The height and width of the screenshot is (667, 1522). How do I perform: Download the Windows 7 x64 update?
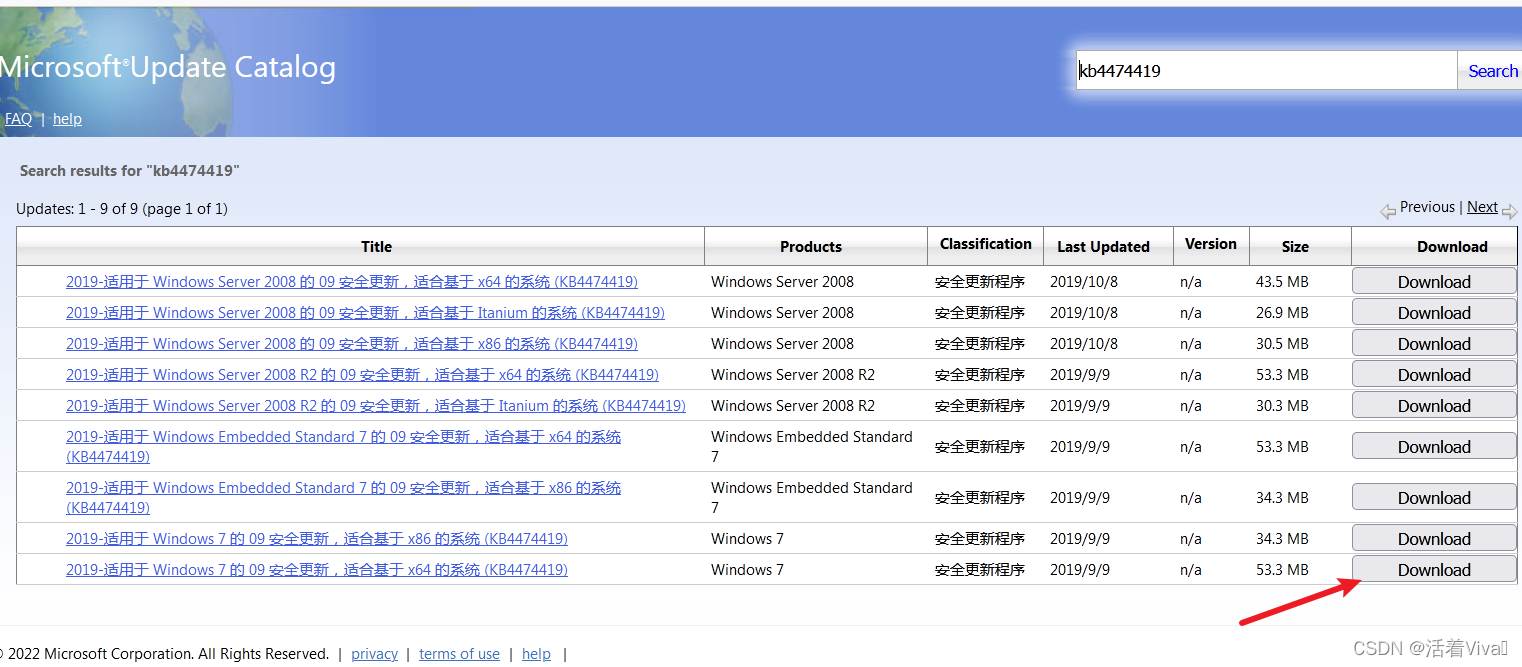click(x=1434, y=570)
